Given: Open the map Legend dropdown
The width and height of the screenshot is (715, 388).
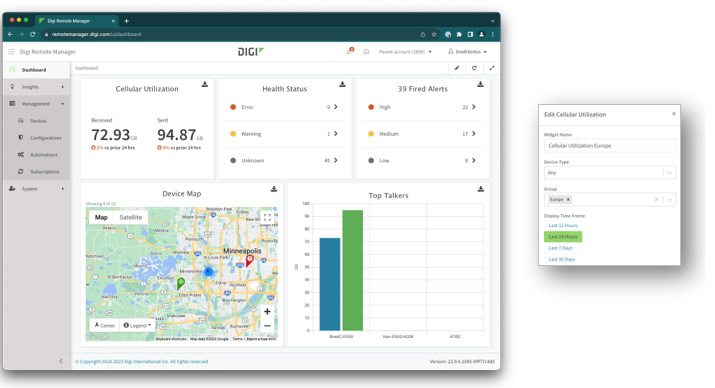Looking at the screenshot, I should [x=137, y=326].
